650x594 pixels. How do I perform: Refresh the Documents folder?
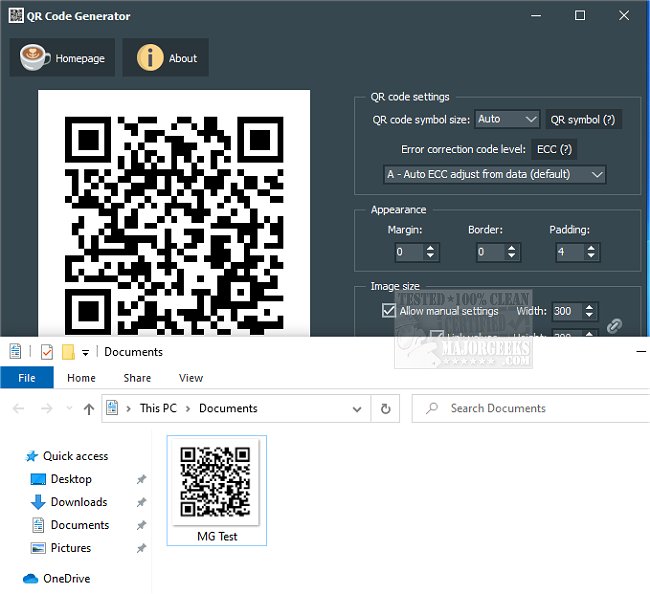coord(386,409)
